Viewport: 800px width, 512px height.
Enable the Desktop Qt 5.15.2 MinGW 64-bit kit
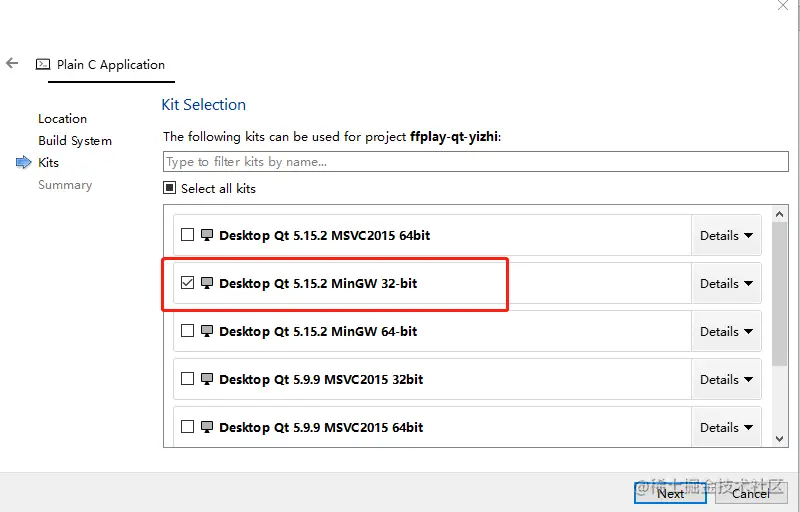tap(187, 332)
